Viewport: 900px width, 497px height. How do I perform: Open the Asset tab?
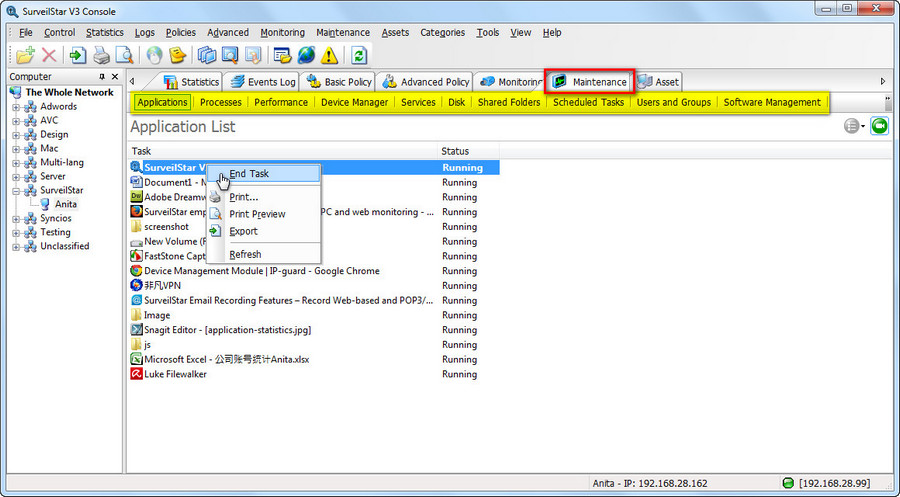click(658, 82)
